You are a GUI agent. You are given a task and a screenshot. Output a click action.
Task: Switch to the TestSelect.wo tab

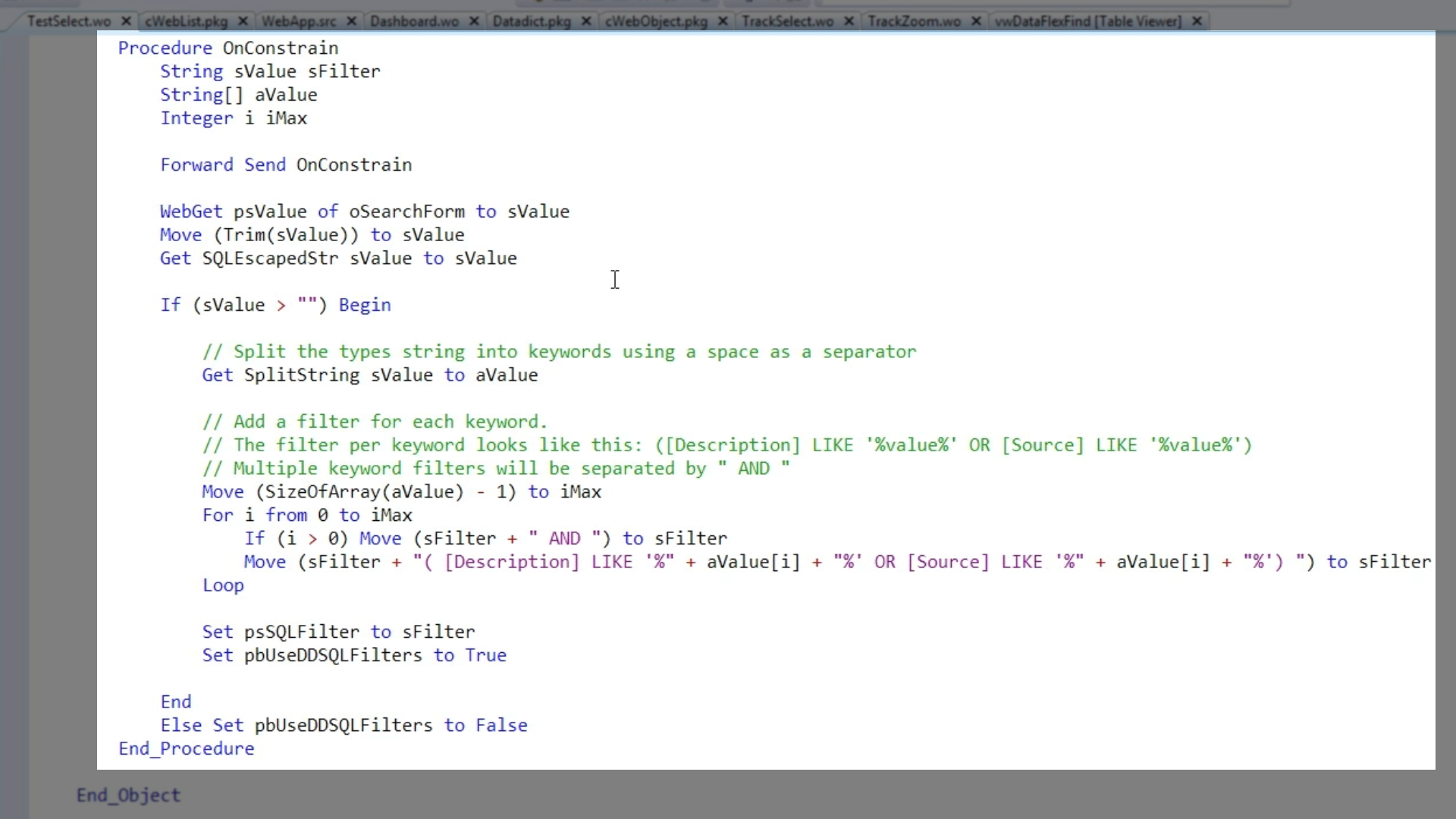69,21
